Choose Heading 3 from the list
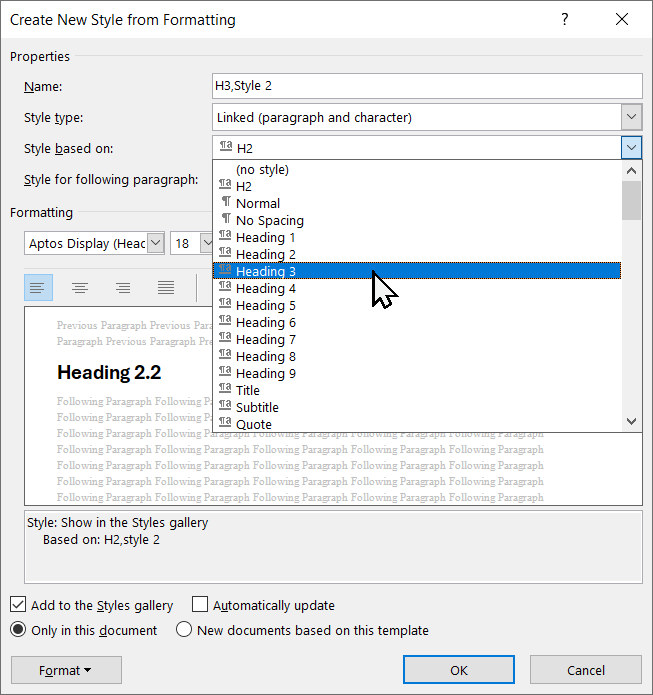The image size is (653, 695). point(266,271)
